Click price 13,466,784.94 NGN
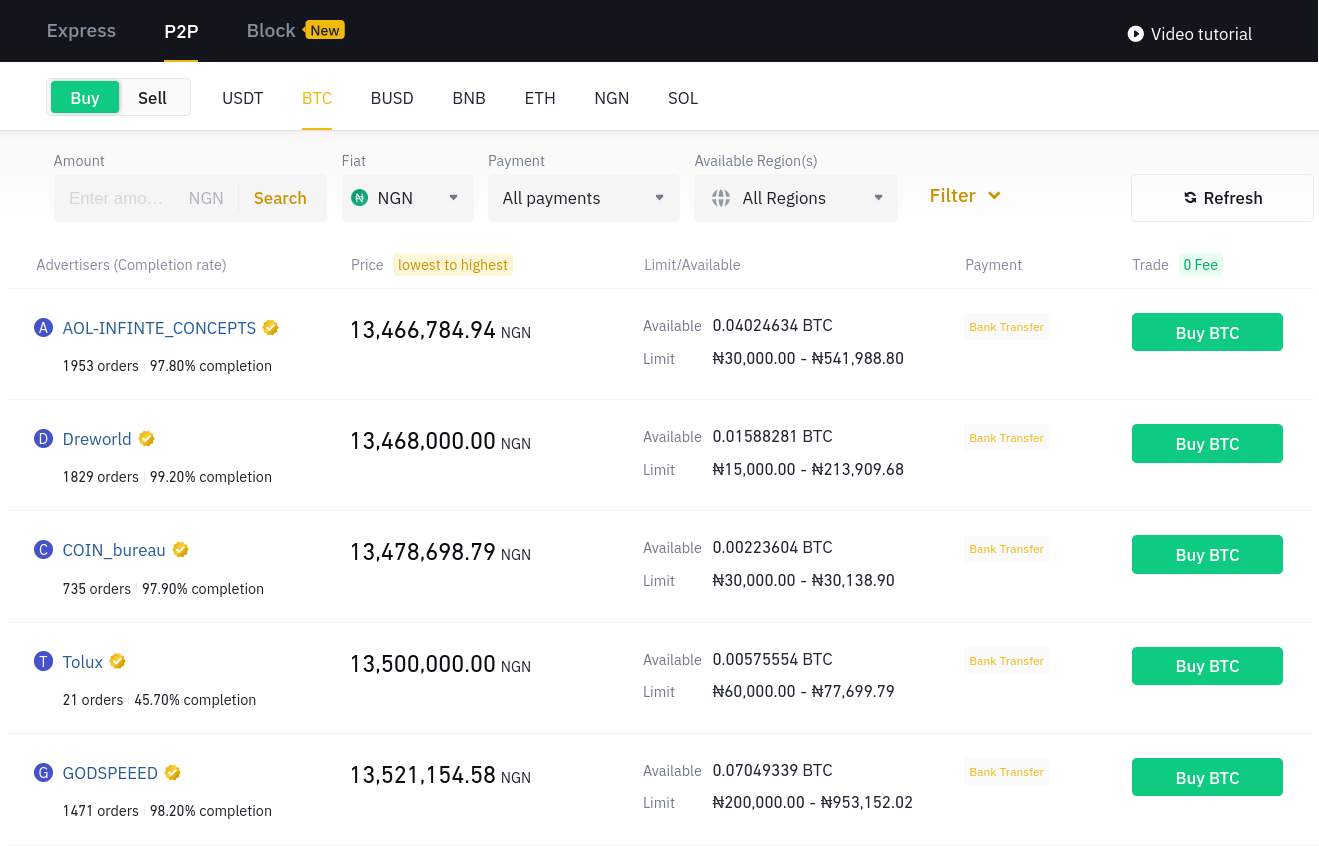 pos(440,330)
